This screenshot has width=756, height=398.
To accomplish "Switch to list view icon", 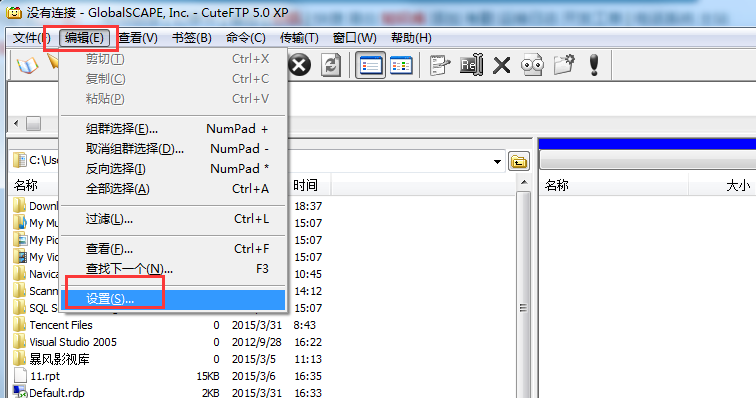I will pos(370,65).
